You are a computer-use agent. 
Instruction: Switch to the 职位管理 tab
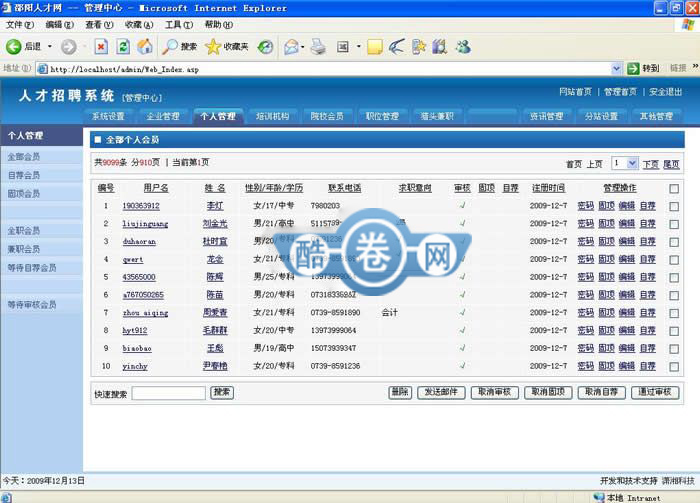(x=382, y=116)
